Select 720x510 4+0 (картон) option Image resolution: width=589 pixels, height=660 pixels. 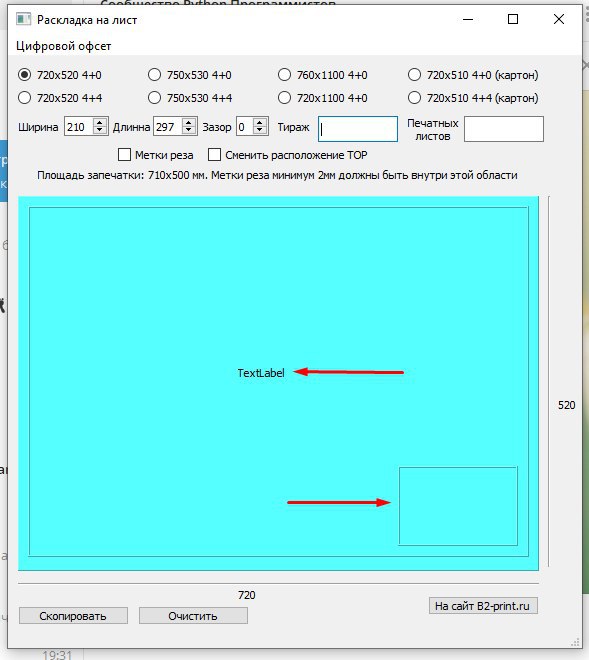(x=473, y=75)
